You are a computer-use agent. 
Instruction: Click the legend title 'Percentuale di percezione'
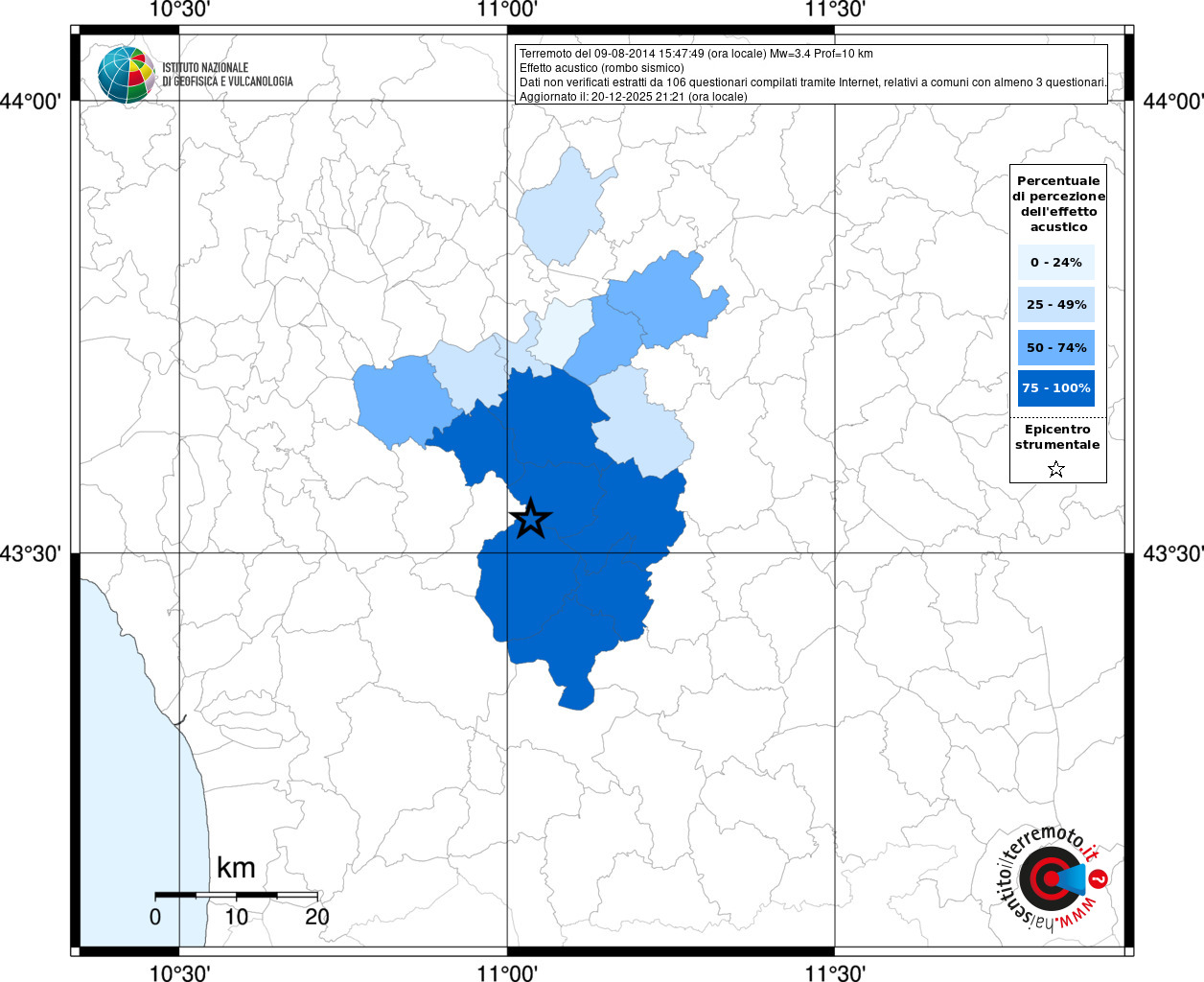[x=1058, y=203]
